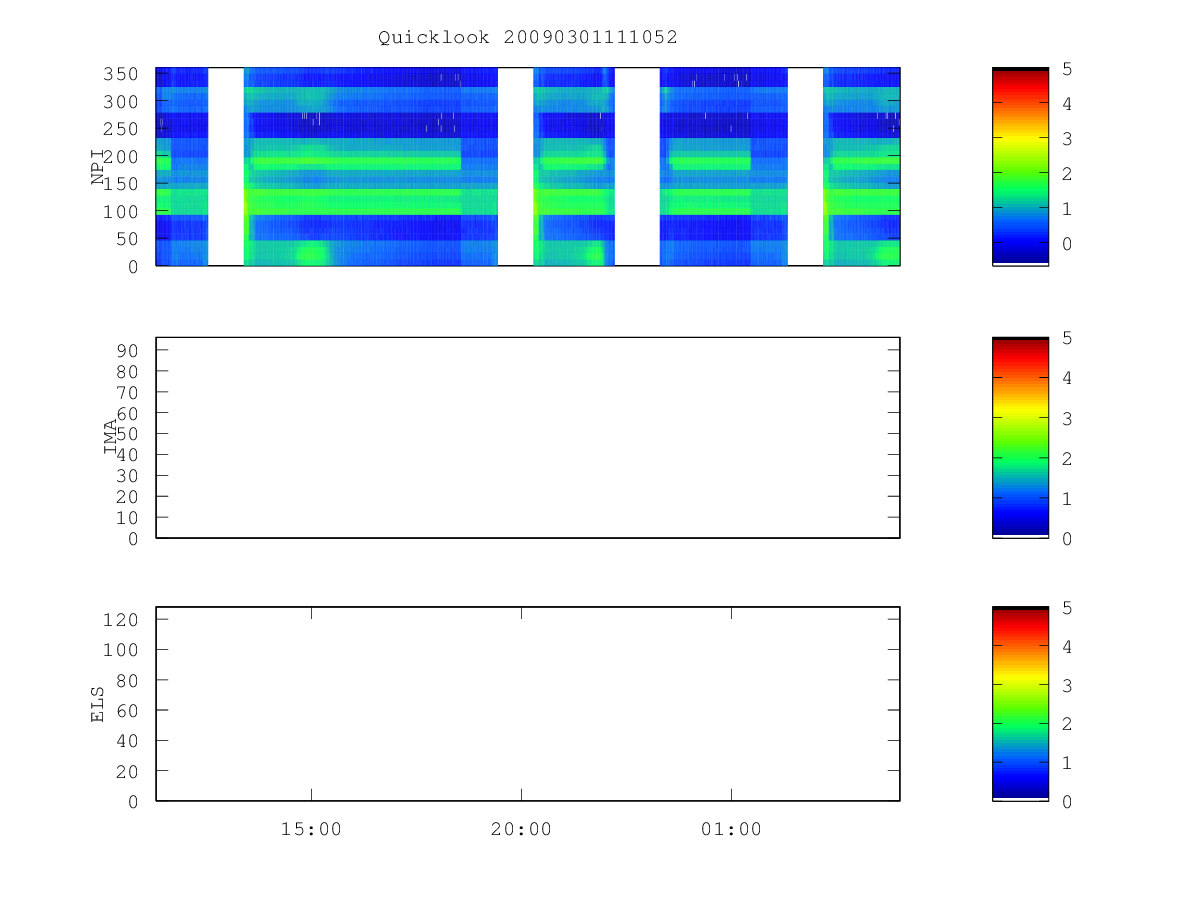Click the 350 tick on NPI axis
This screenshot has width=1200, height=900.
[x=122, y=74]
